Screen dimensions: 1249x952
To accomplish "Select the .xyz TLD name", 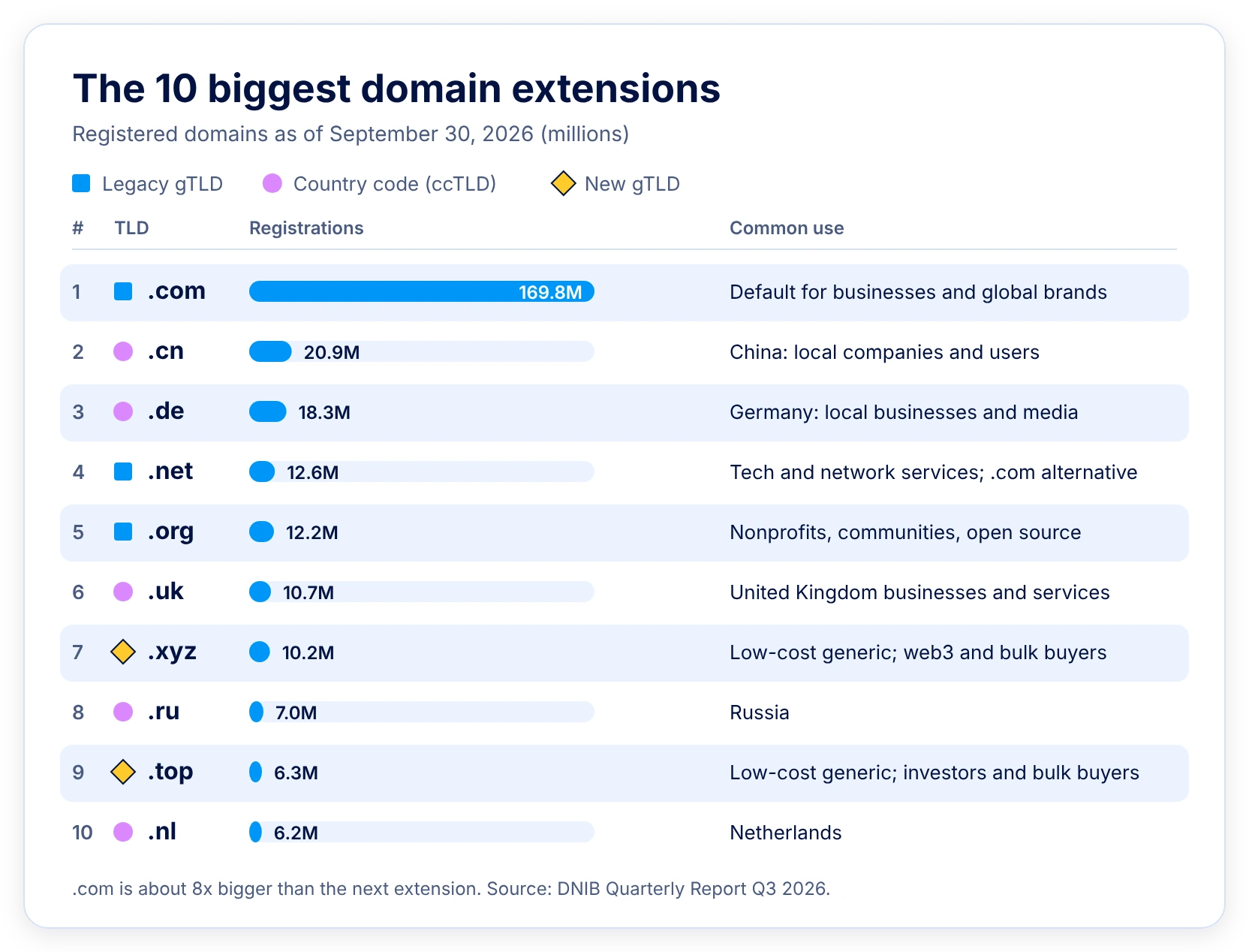I will pos(172,652).
